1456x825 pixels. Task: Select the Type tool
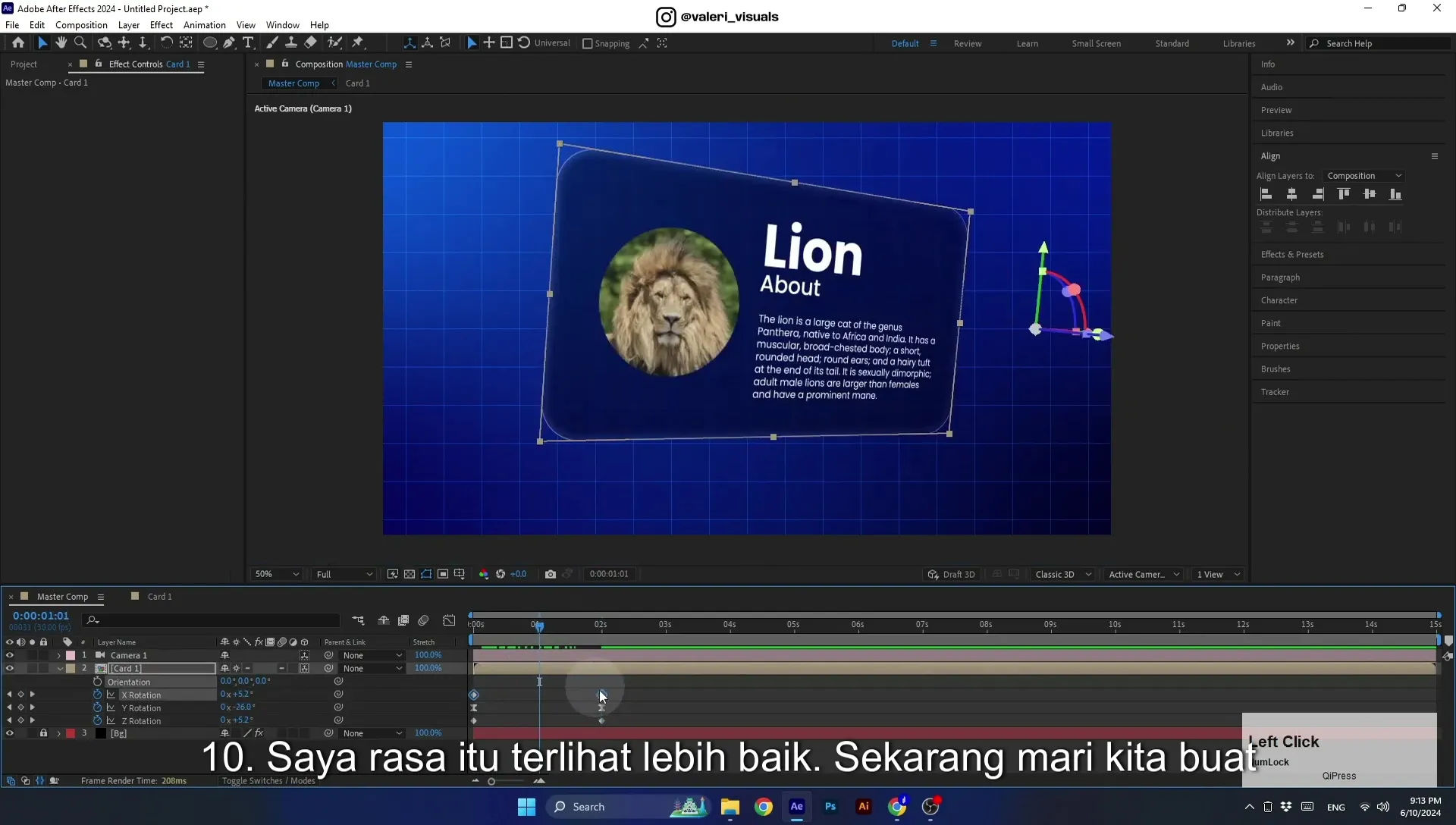pos(248,43)
